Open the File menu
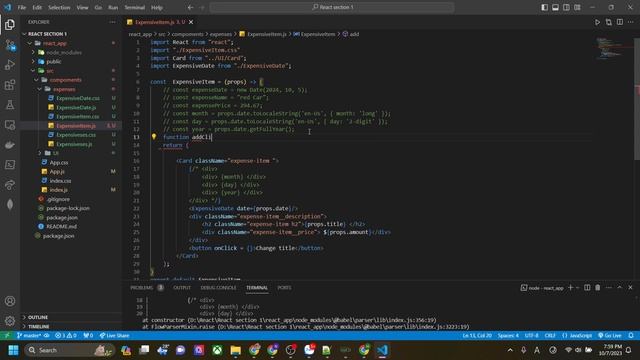This screenshot has width=640, height=360. point(22,7)
